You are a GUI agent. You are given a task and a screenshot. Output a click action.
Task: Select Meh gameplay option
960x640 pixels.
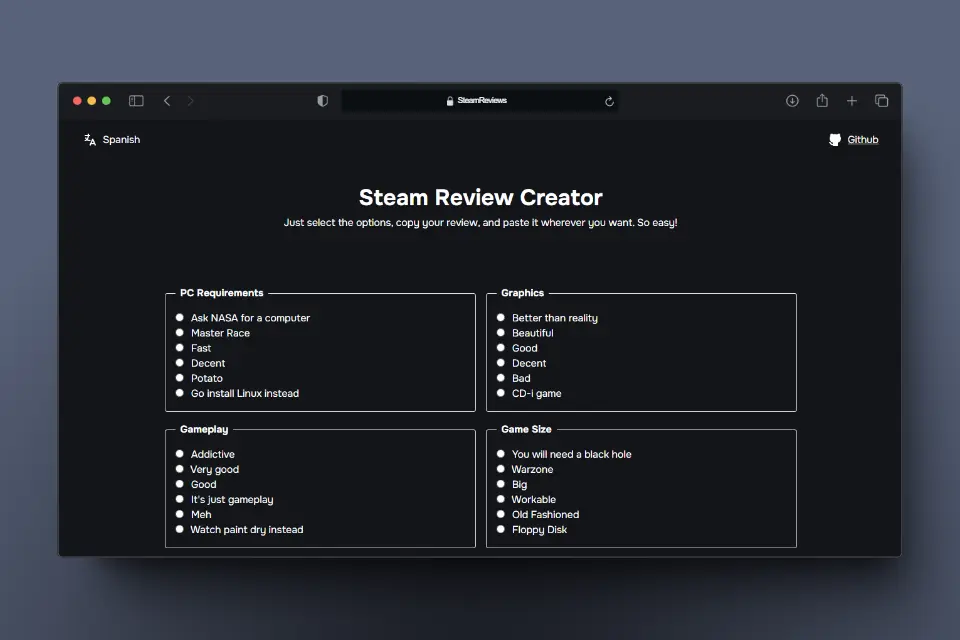(179, 514)
